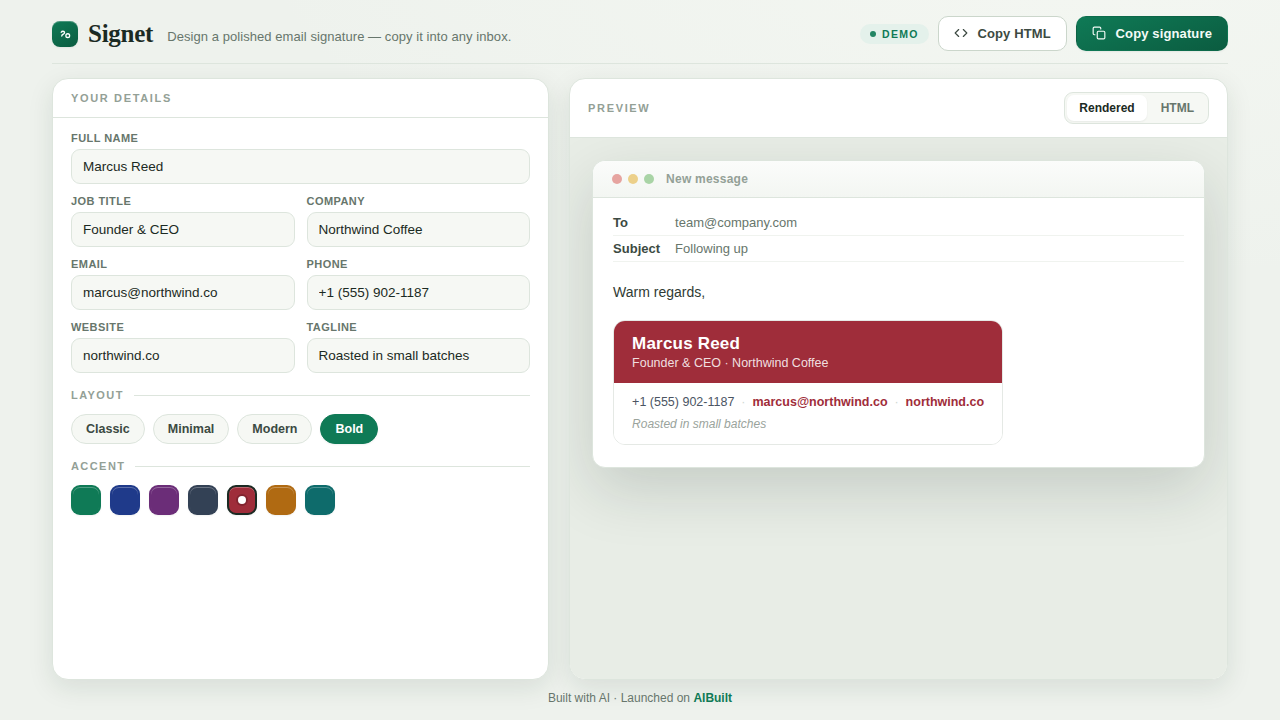Viewport: 1280px width, 720px height.
Task: Switch preview to Rendered tab
Action: click(1107, 108)
